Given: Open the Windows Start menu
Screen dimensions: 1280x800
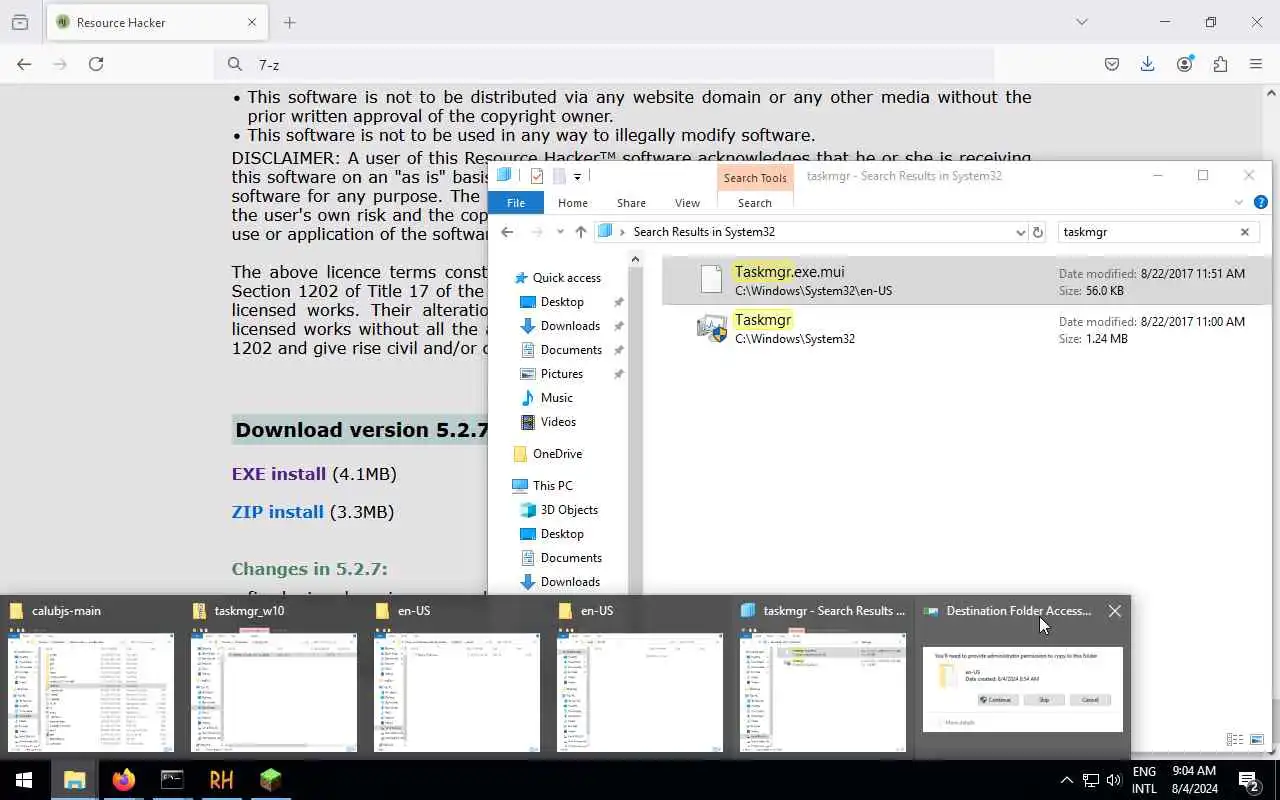Looking at the screenshot, I should [x=24, y=780].
